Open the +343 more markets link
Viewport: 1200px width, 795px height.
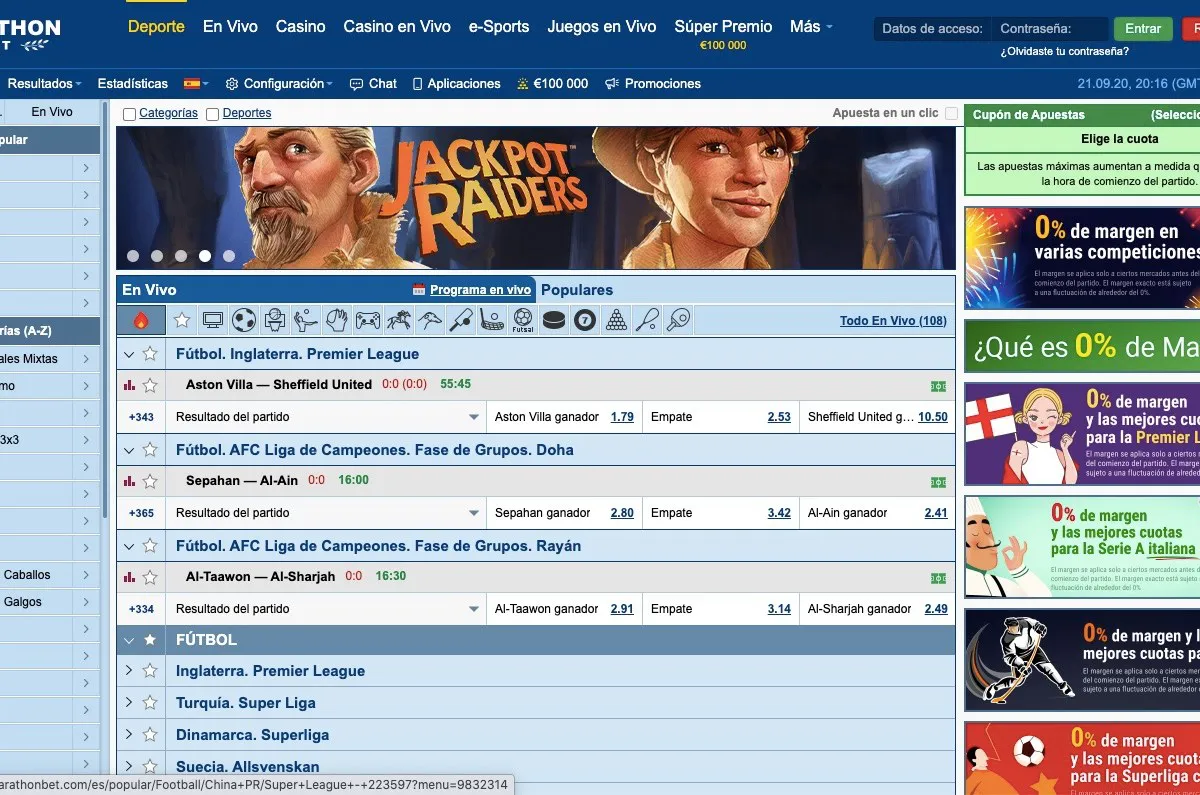tap(141, 417)
